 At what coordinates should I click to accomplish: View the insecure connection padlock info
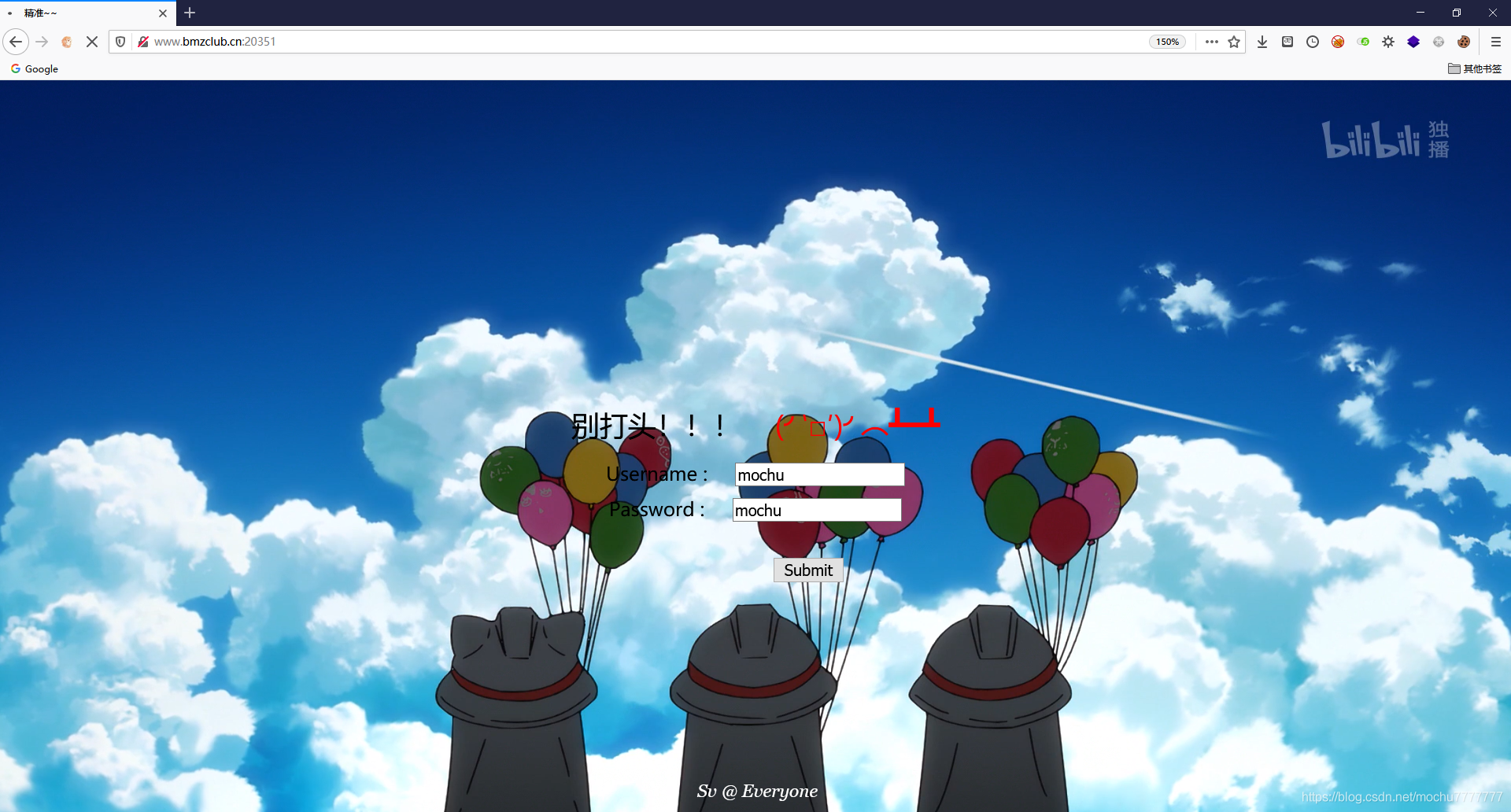point(143,42)
